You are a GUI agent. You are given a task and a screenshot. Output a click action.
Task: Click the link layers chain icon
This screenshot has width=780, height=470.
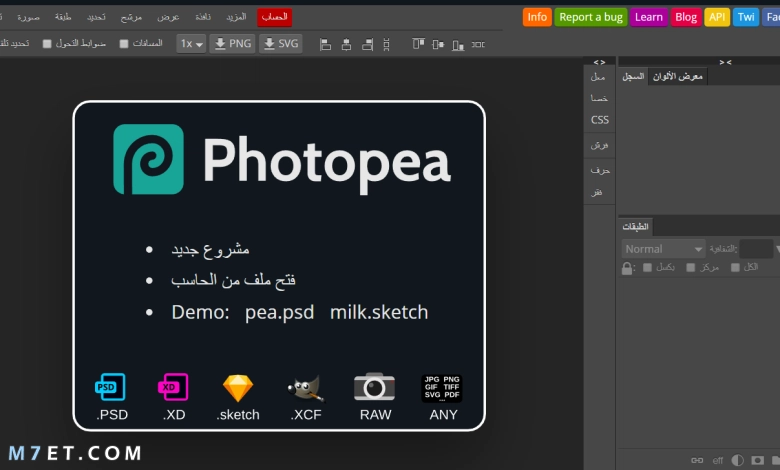point(697,460)
